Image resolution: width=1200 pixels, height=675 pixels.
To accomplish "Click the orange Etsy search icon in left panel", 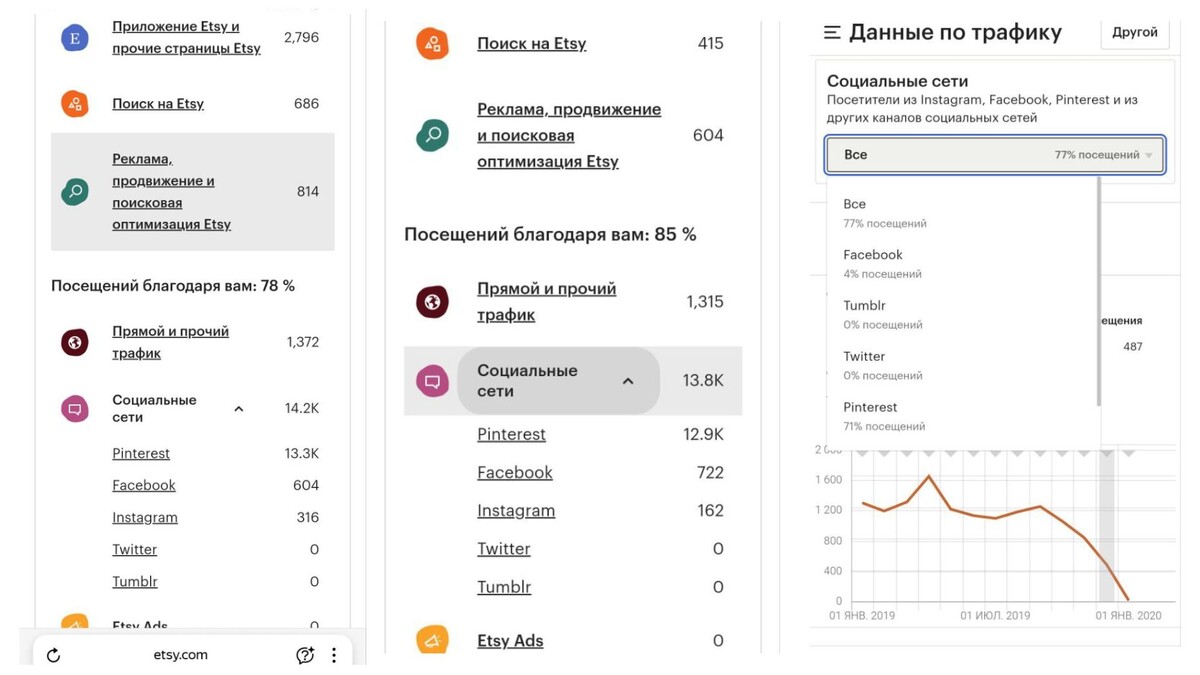I will tap(74, 104).
